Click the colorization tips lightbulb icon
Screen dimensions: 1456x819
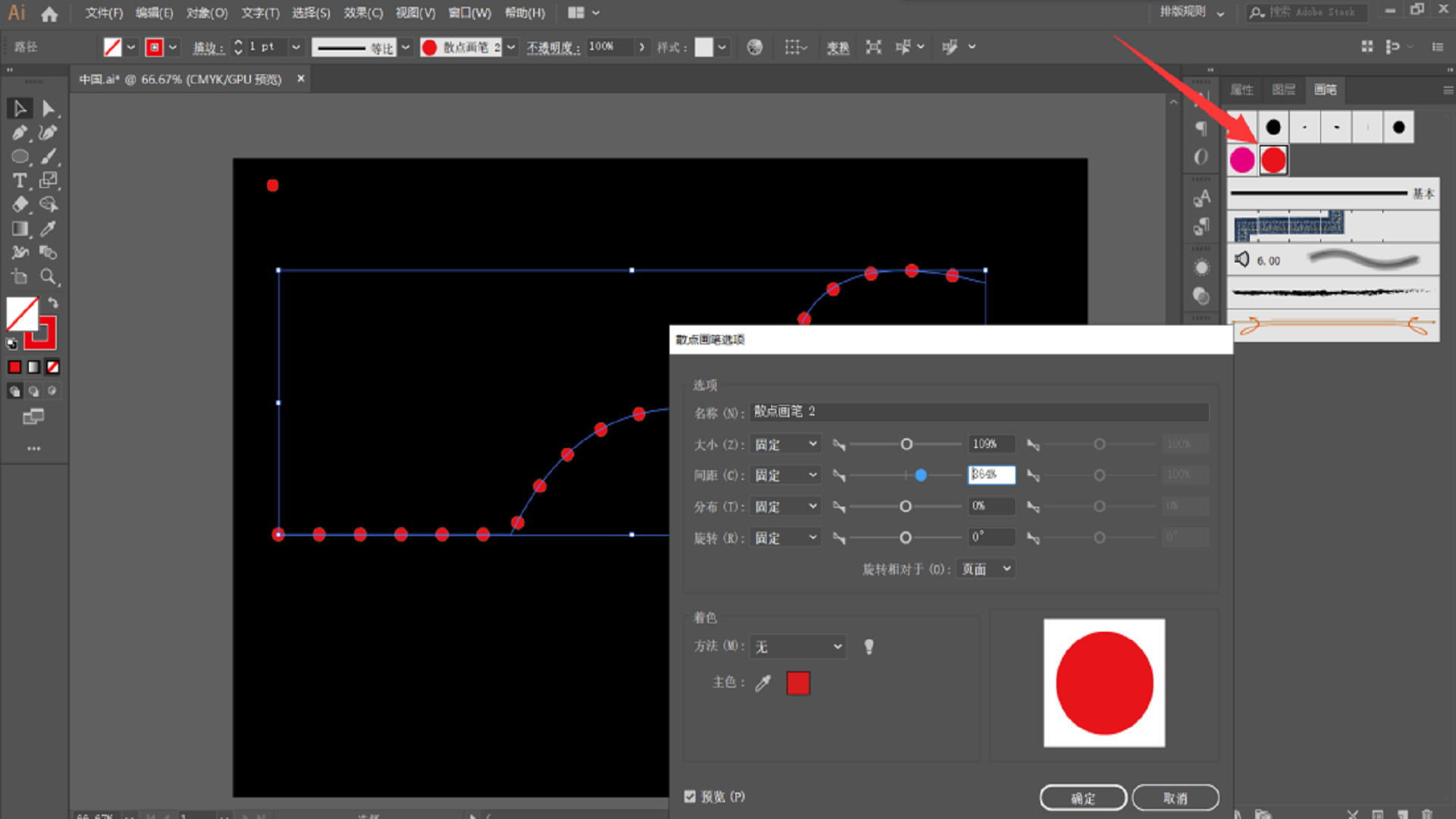click(x=869, y=647)
